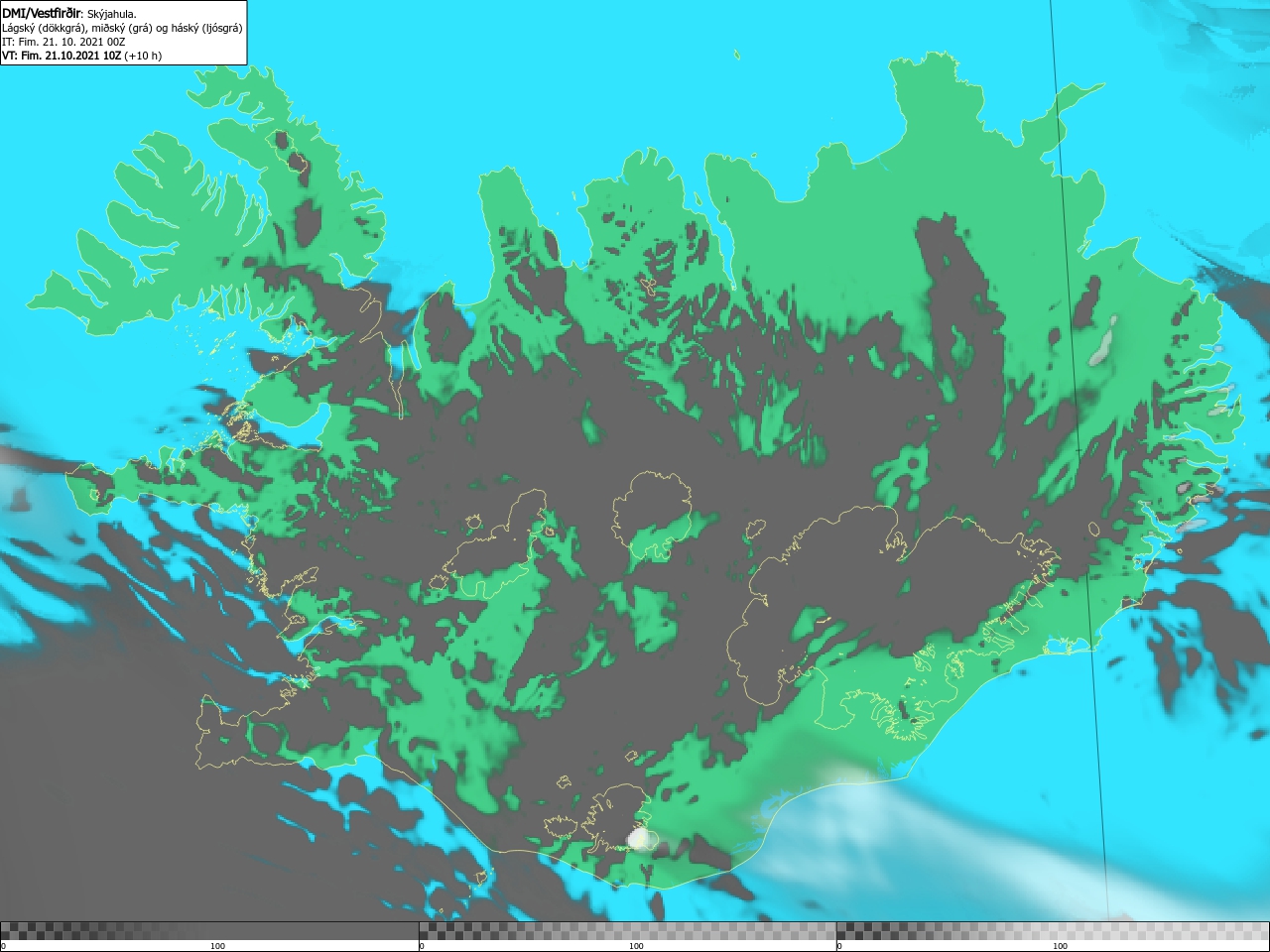Click the 'DMI/Vestfirðir: Skýjahula.' title line

point(69,14)
